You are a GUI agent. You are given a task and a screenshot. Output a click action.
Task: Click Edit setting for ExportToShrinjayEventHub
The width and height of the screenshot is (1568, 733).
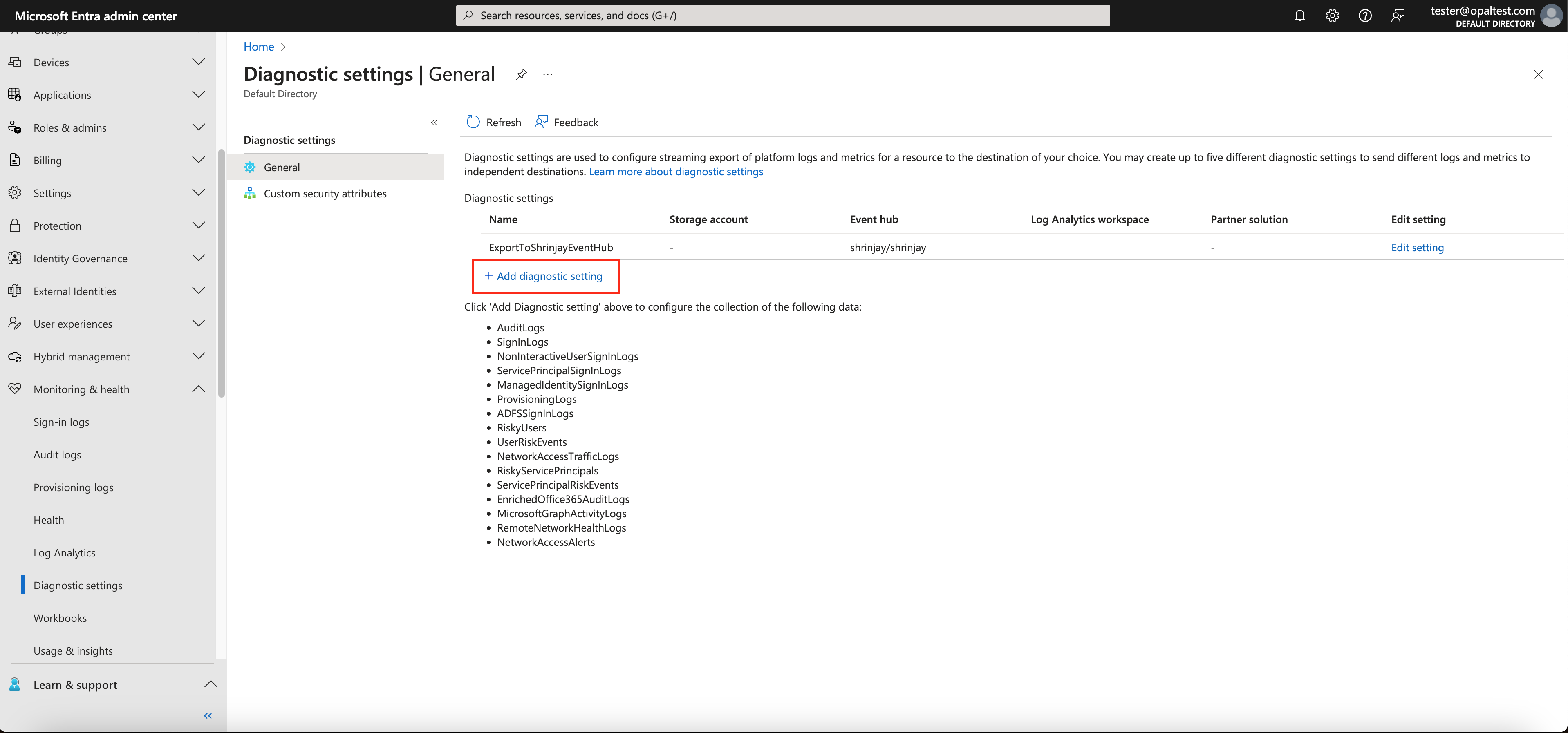(x=1417, y=248)
